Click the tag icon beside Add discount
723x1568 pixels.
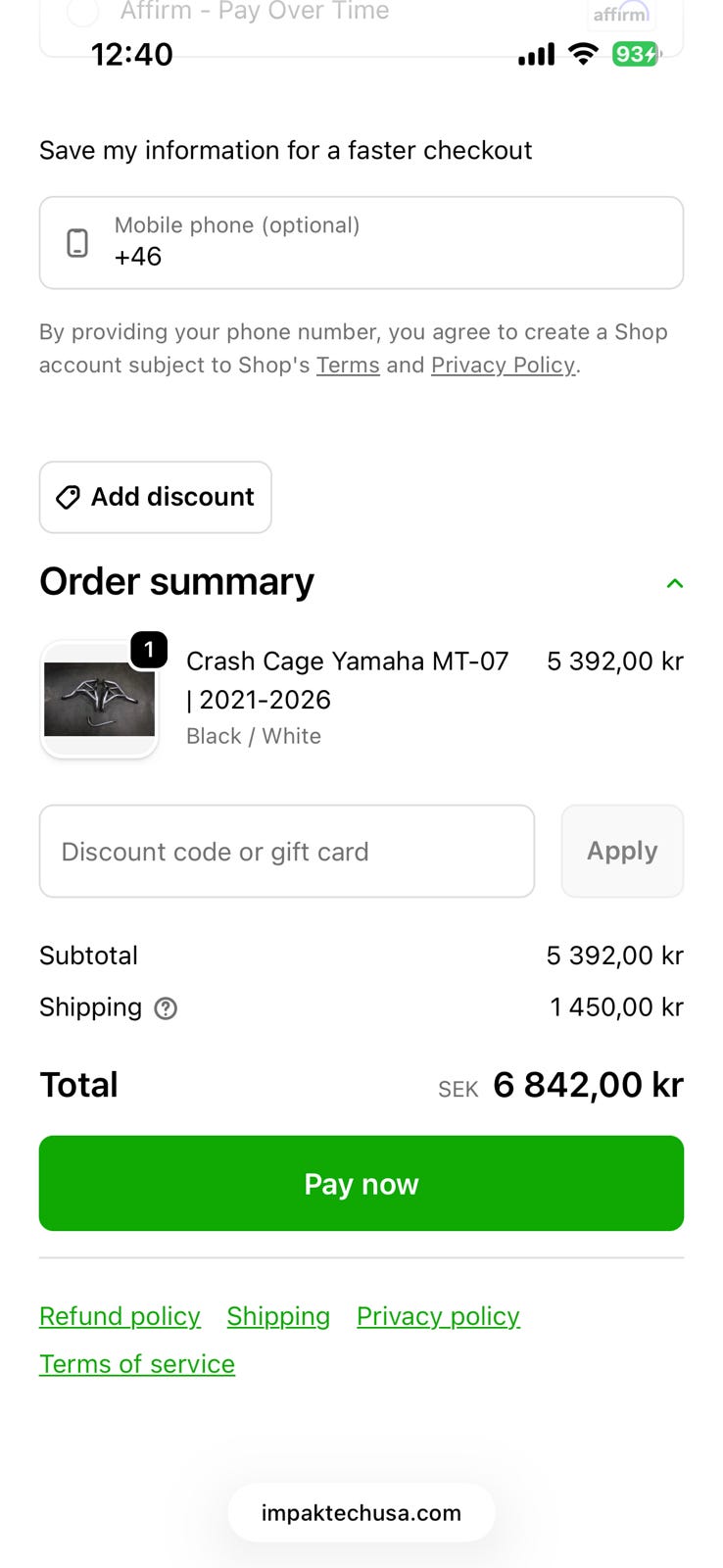pos(68,497)
